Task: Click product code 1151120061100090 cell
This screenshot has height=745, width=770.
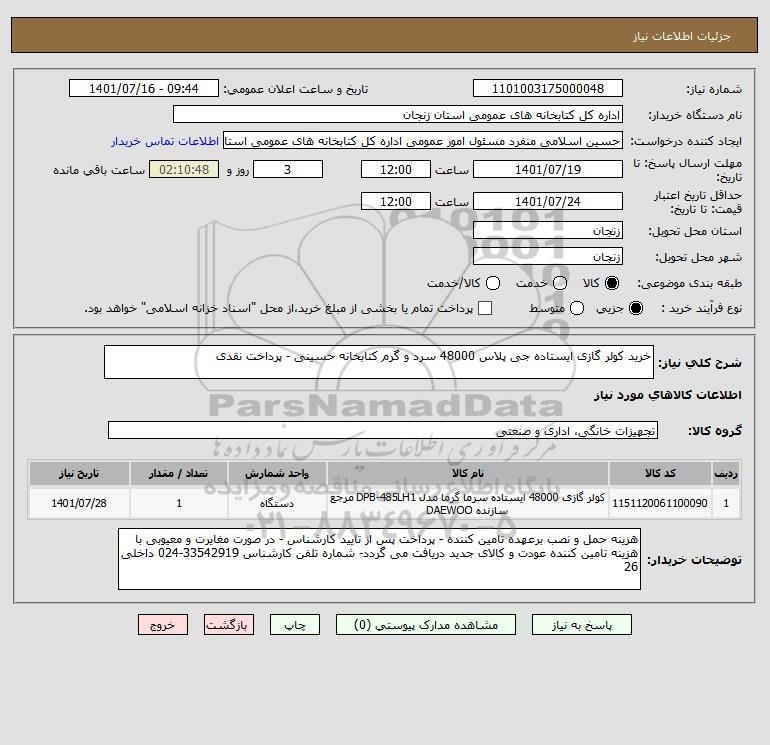Action: 660,503
